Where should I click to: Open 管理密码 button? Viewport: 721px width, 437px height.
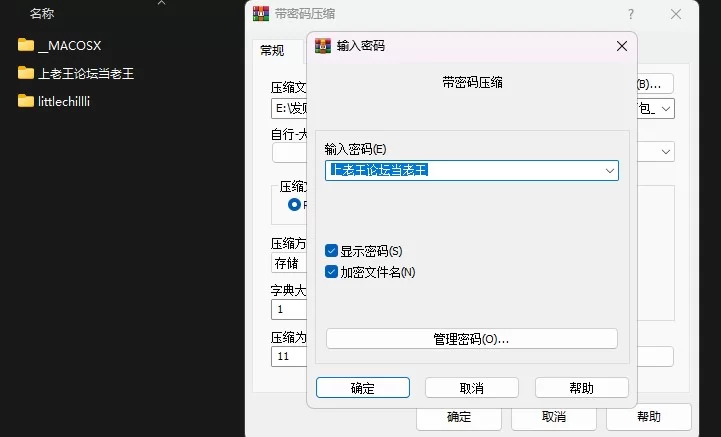click(x=471, y=339)
